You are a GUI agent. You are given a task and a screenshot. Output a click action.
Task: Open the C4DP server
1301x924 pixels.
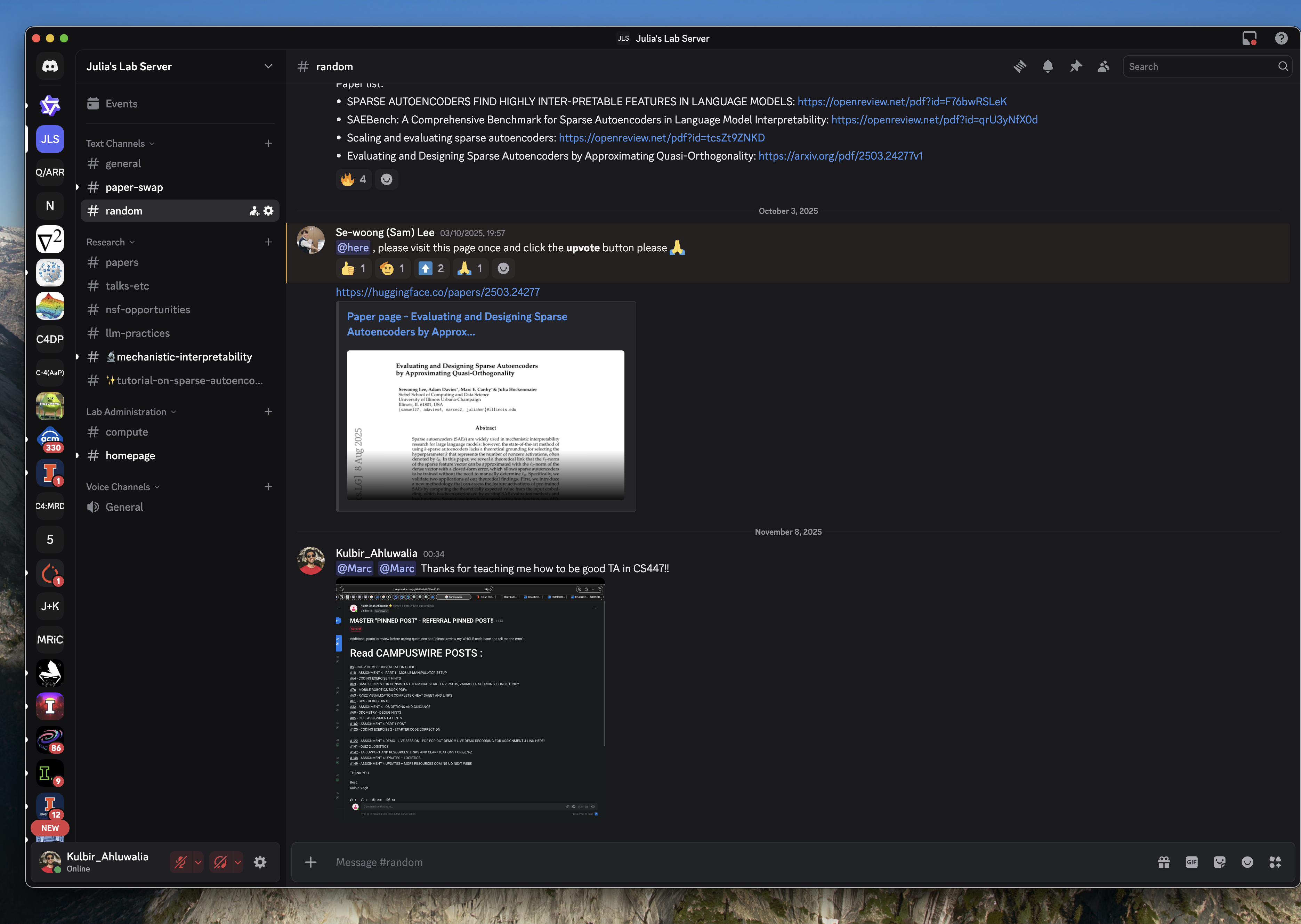[x=50, y=340]
